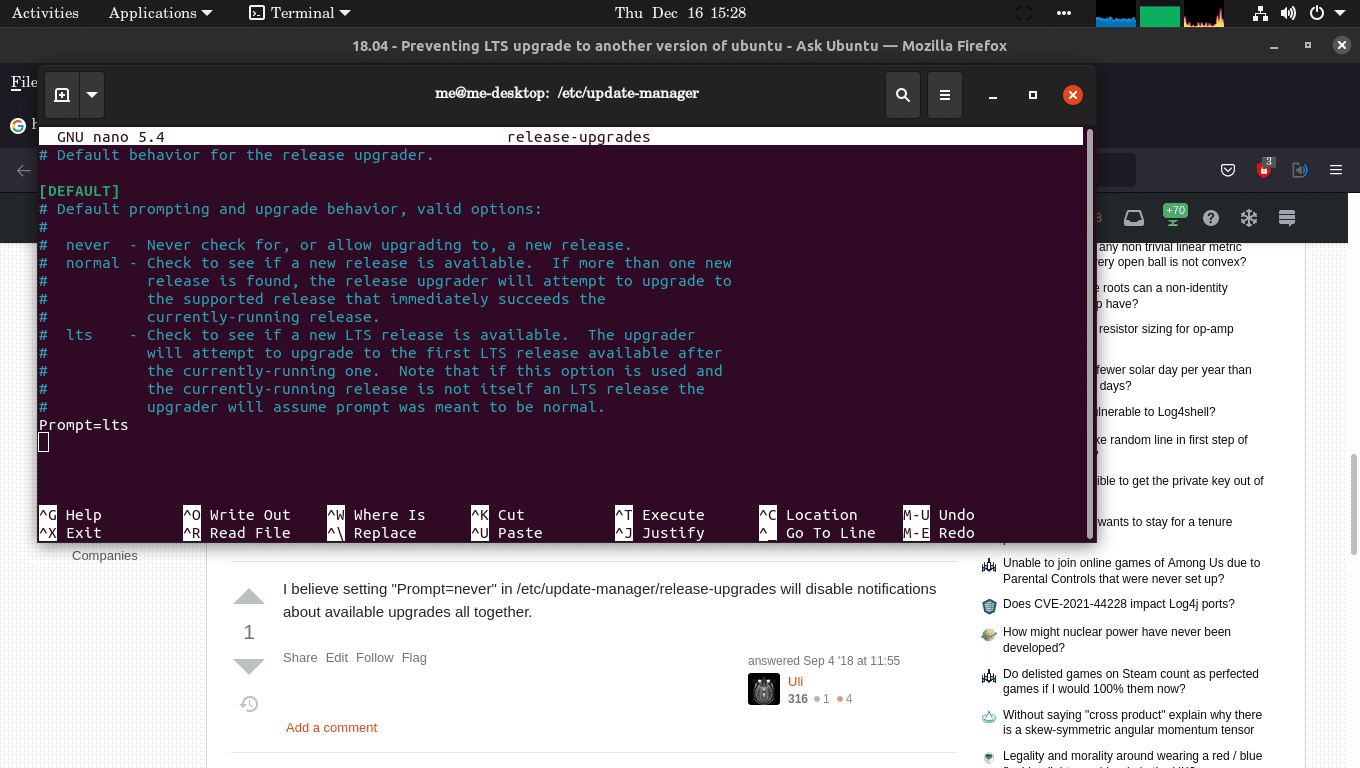Viewport: 1360px width, 768px height.
Task: Click the answer timestamp 'answered Sep 4 '18 at 11:55'
Action: point(824,661)
